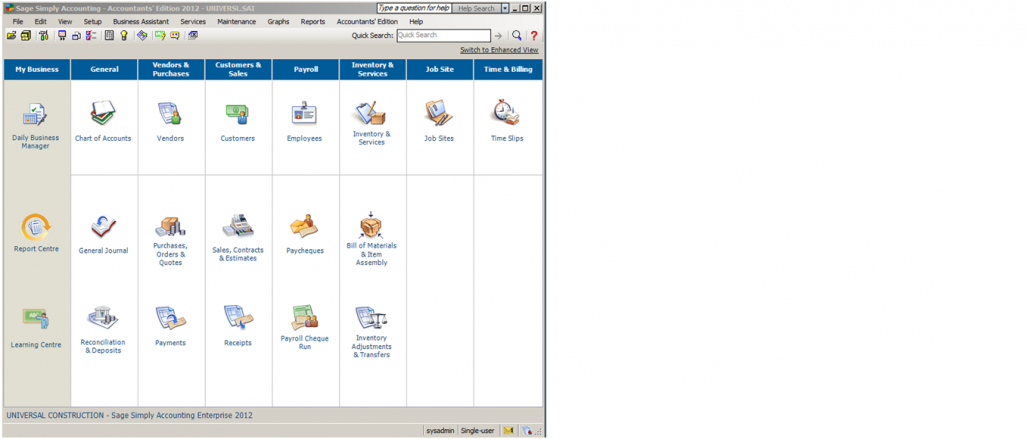Screen dimensions: 1029x439
Task: Open the Paycheques journal
Action: tap(304, 226)
